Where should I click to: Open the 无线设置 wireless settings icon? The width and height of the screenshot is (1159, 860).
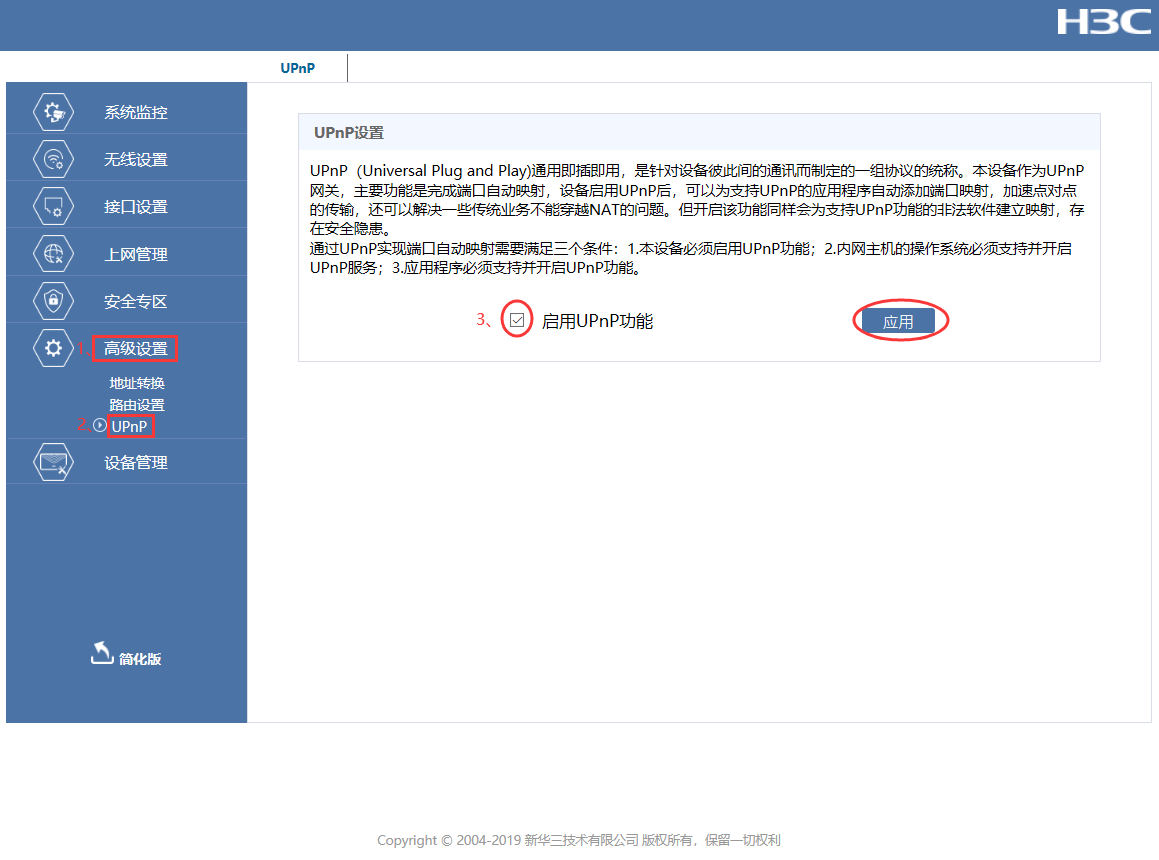pyautogui.click(x=53, y=158)
